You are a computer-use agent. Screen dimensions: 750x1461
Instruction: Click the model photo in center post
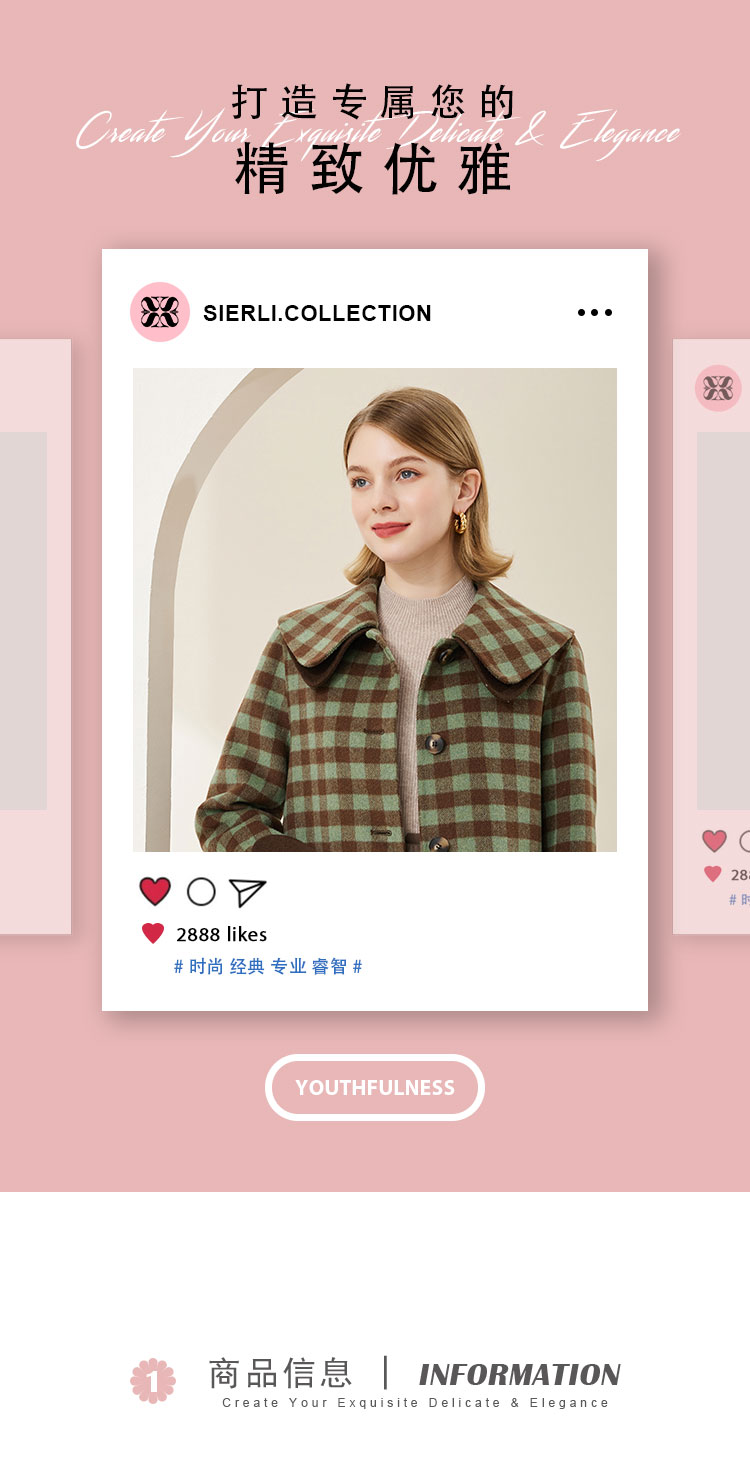[375, 610]
